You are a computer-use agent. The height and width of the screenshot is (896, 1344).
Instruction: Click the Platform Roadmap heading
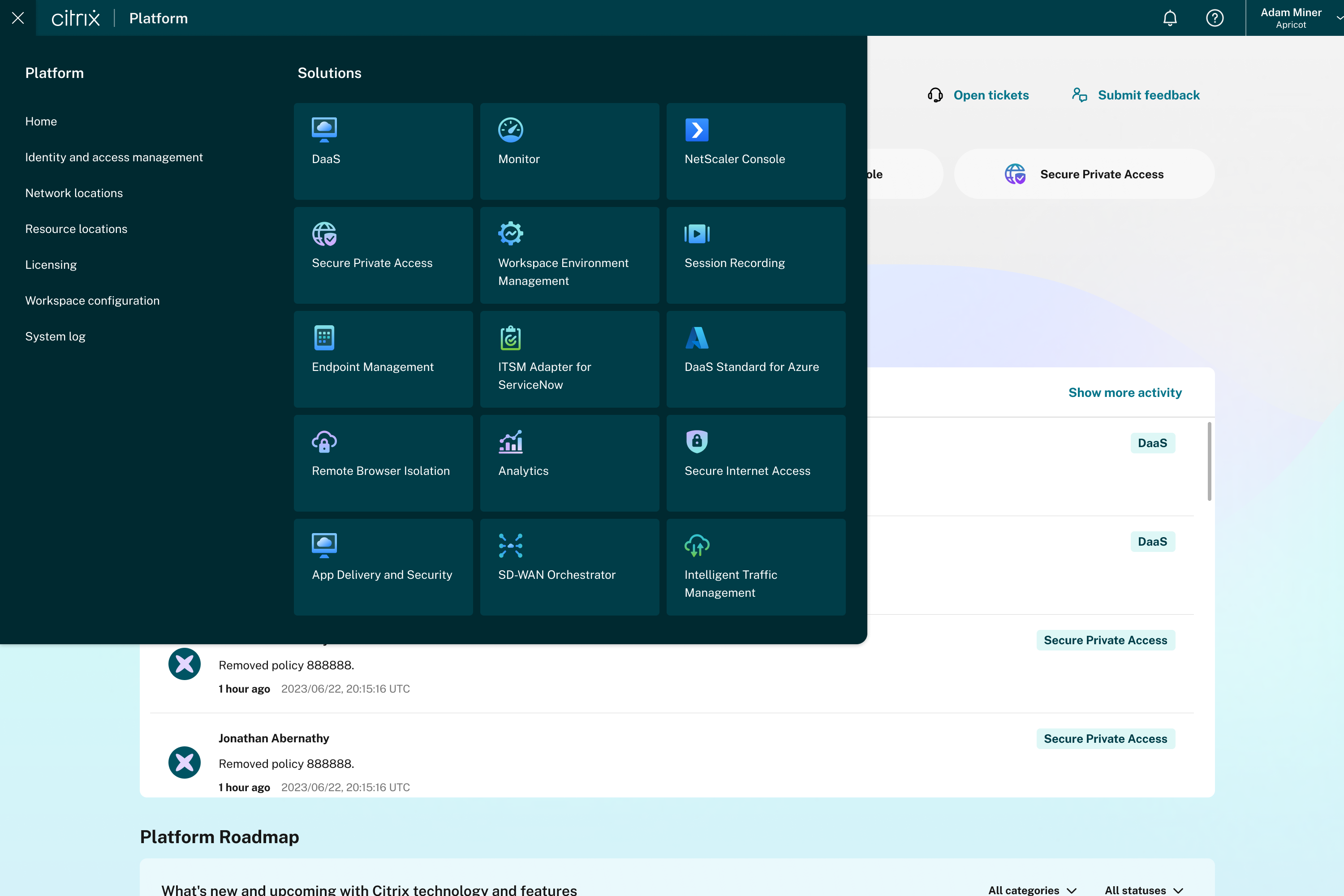(x=220, y=836)
